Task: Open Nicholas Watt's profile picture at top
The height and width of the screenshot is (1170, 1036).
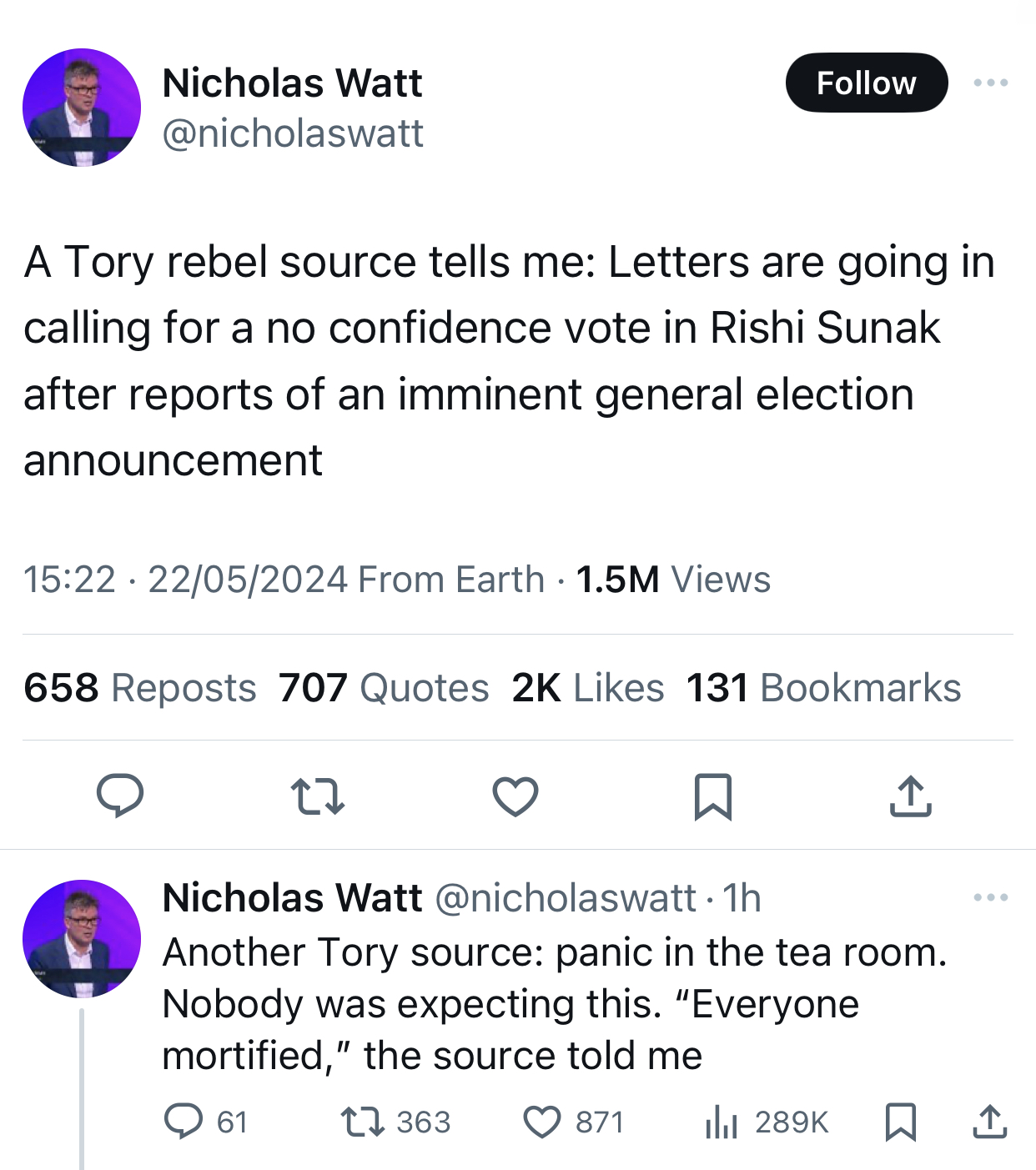Action: [82, 108]
